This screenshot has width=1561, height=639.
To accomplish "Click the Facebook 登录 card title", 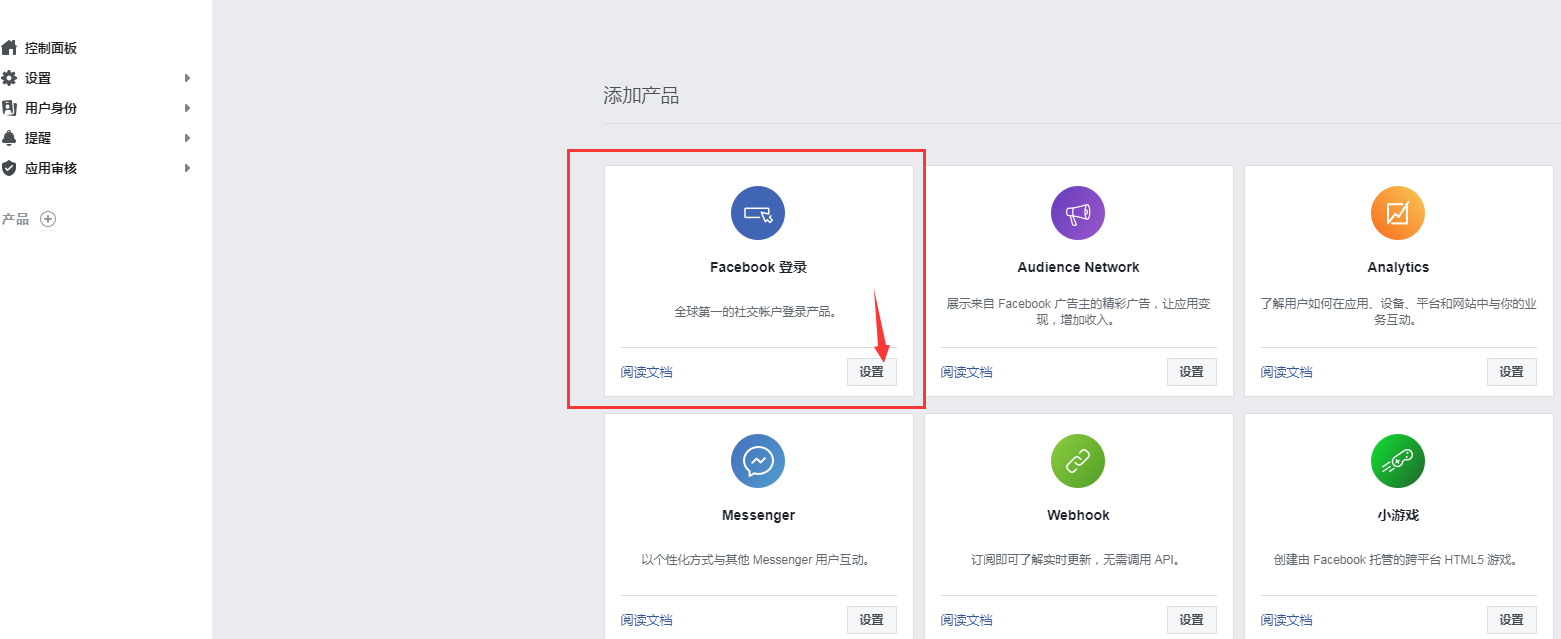I will tap(758, 267).
